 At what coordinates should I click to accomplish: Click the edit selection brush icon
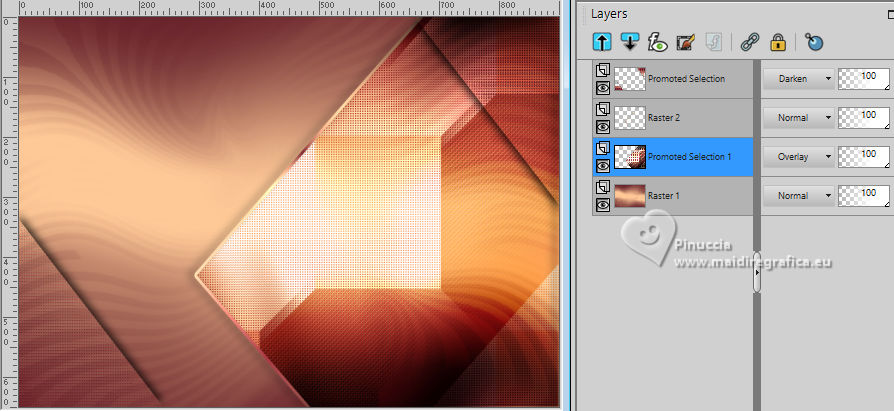(x=686, y=42)
